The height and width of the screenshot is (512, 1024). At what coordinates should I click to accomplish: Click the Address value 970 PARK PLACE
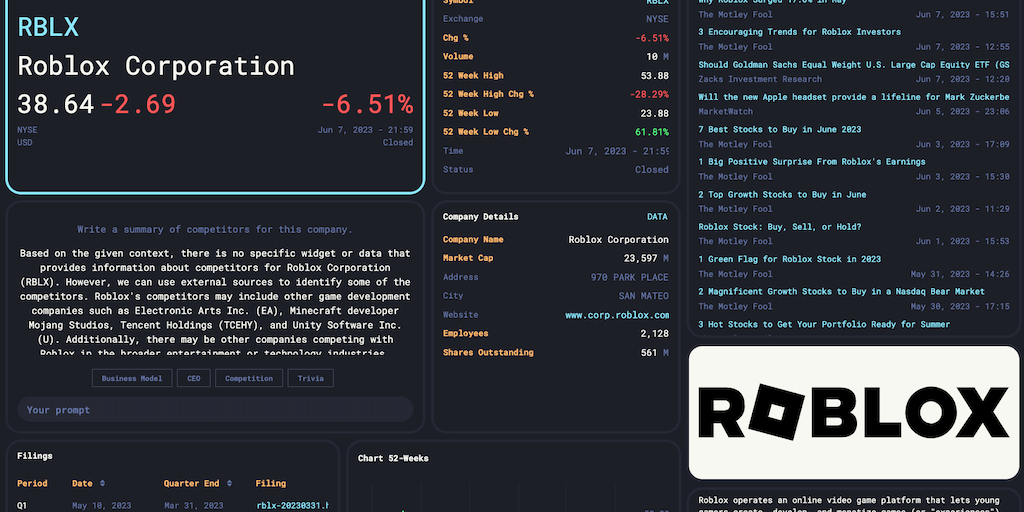point(630,278)
